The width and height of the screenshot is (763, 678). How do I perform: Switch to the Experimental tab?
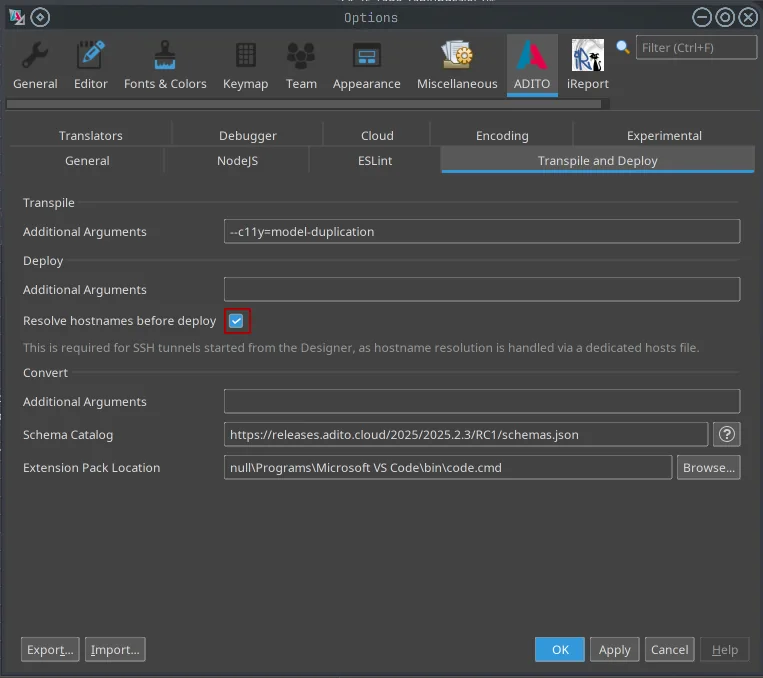[664, 135]
